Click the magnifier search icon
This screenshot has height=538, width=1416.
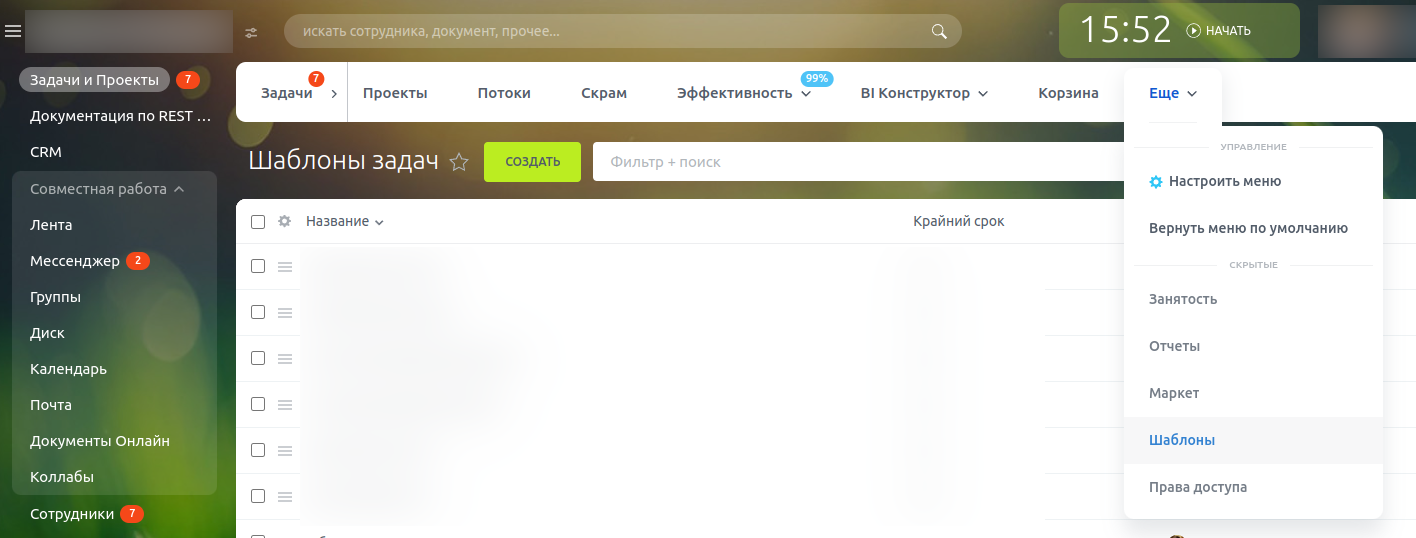pyautogui.click(x=939, y=31)
